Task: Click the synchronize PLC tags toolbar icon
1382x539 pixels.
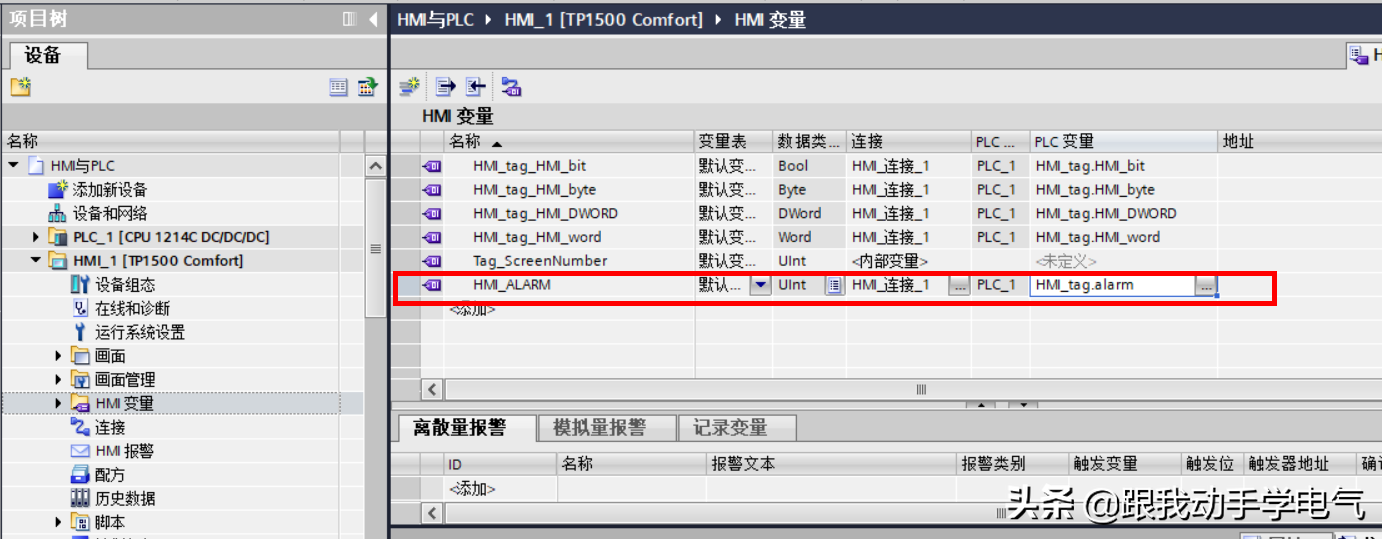Action: (511, 87)
